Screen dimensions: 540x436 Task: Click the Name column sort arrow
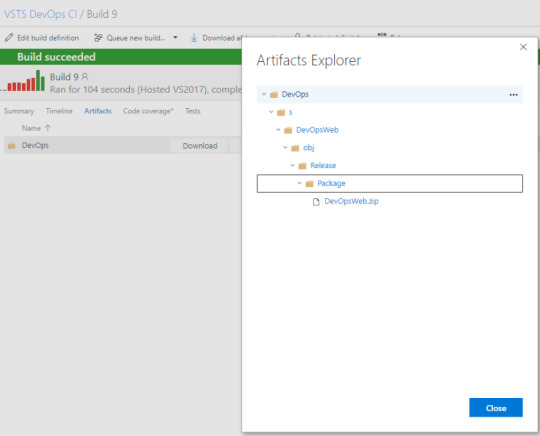(48, 128)
